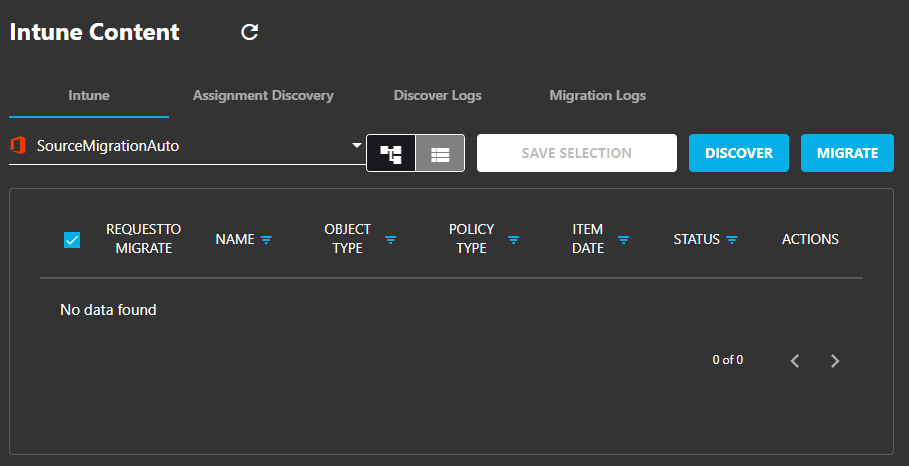Open the POLICY TYPE column filter
This screenshot has height=466, width=909.
pos(514,239)
